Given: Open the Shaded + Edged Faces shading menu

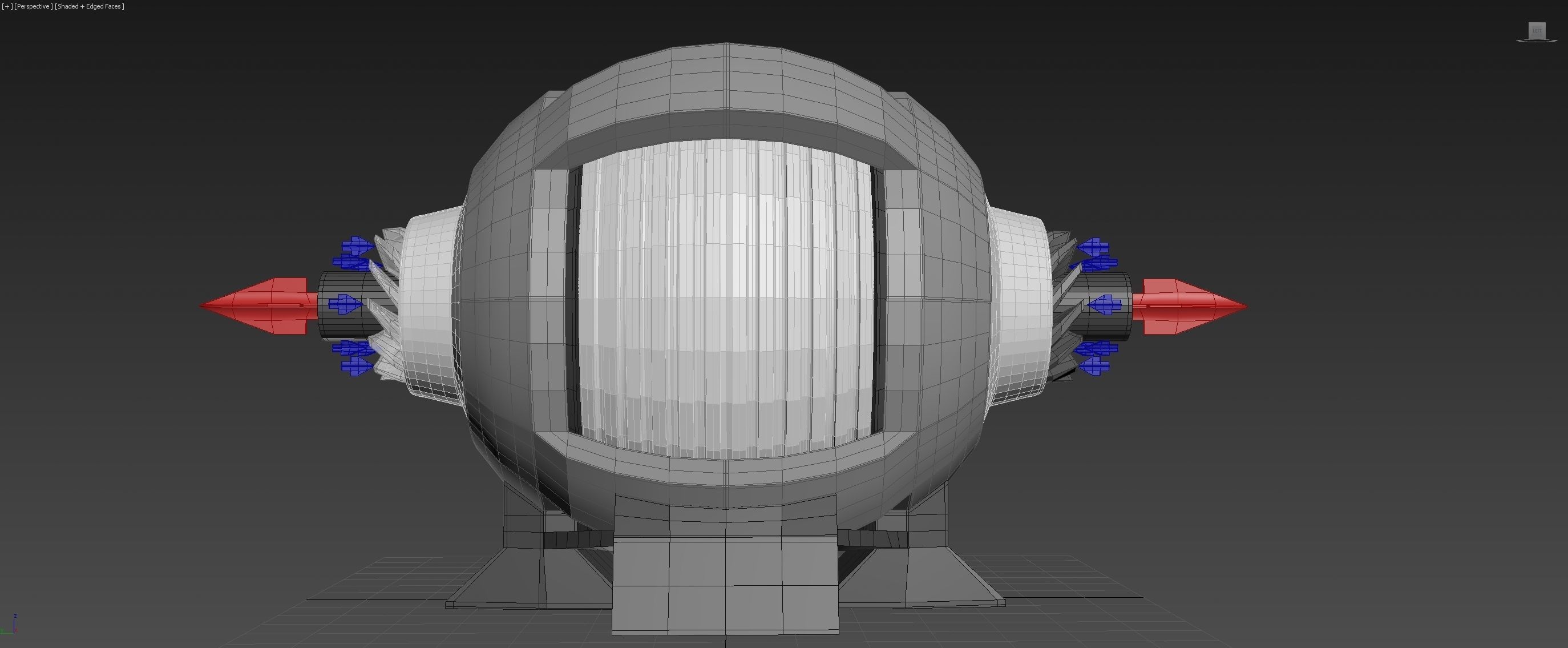Looking at the screenshot, I should [x=90, y=6].
